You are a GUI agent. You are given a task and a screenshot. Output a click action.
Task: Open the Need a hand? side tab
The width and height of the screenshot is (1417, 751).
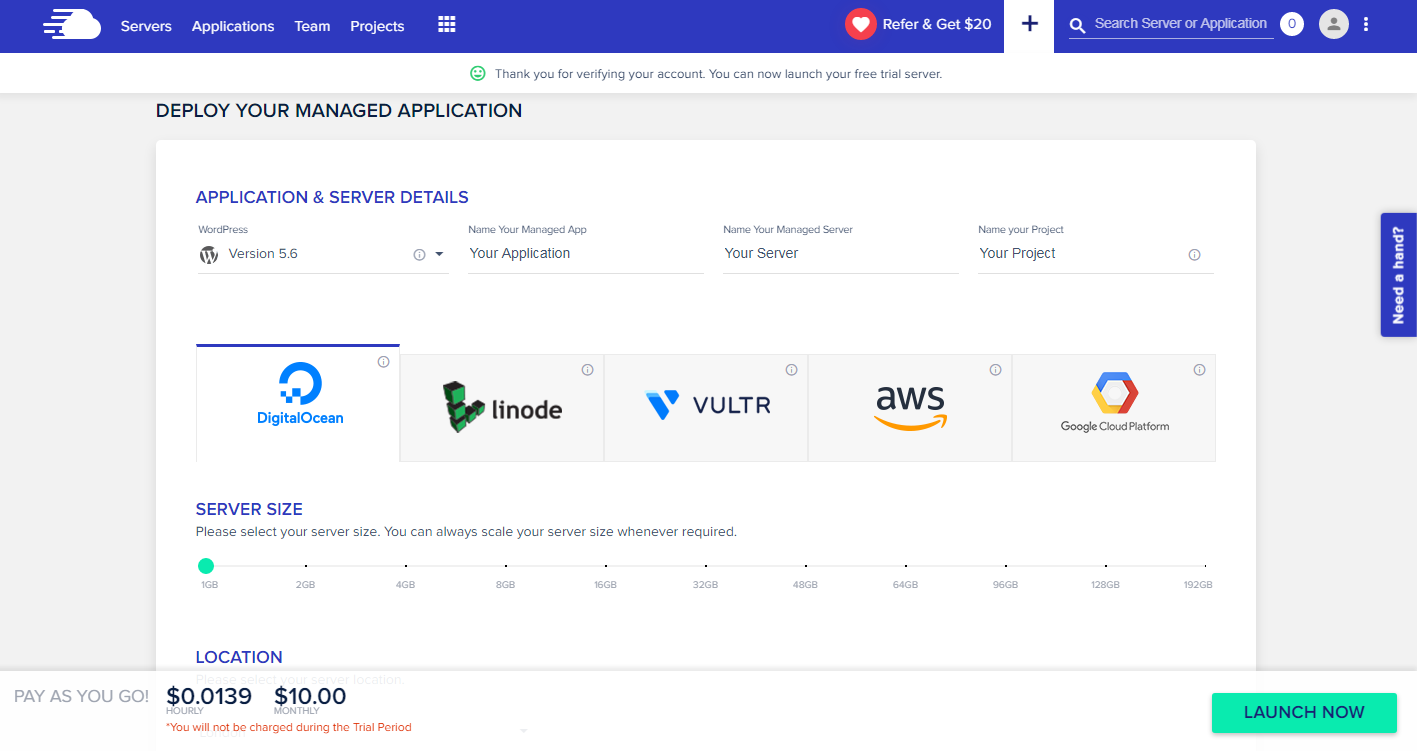click(x=1398, y=275)
